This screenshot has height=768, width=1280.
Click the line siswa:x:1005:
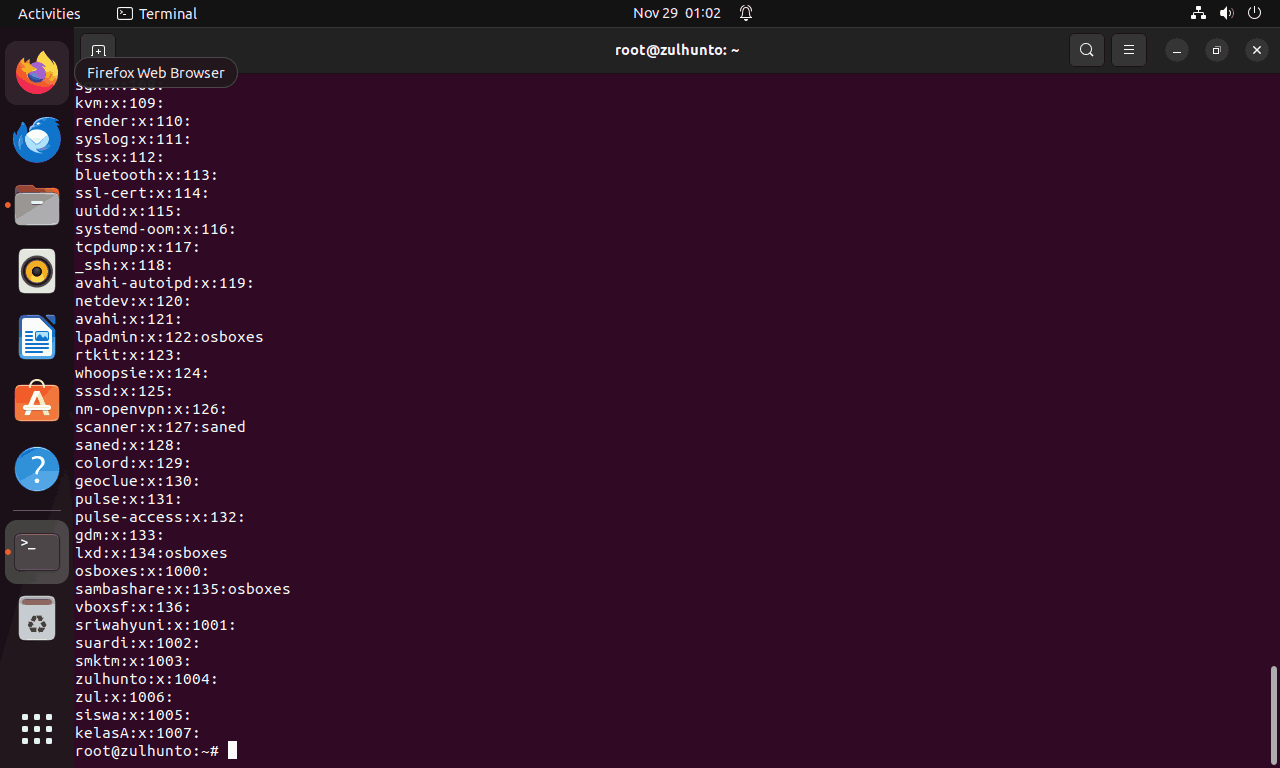(x=133, y=715)
